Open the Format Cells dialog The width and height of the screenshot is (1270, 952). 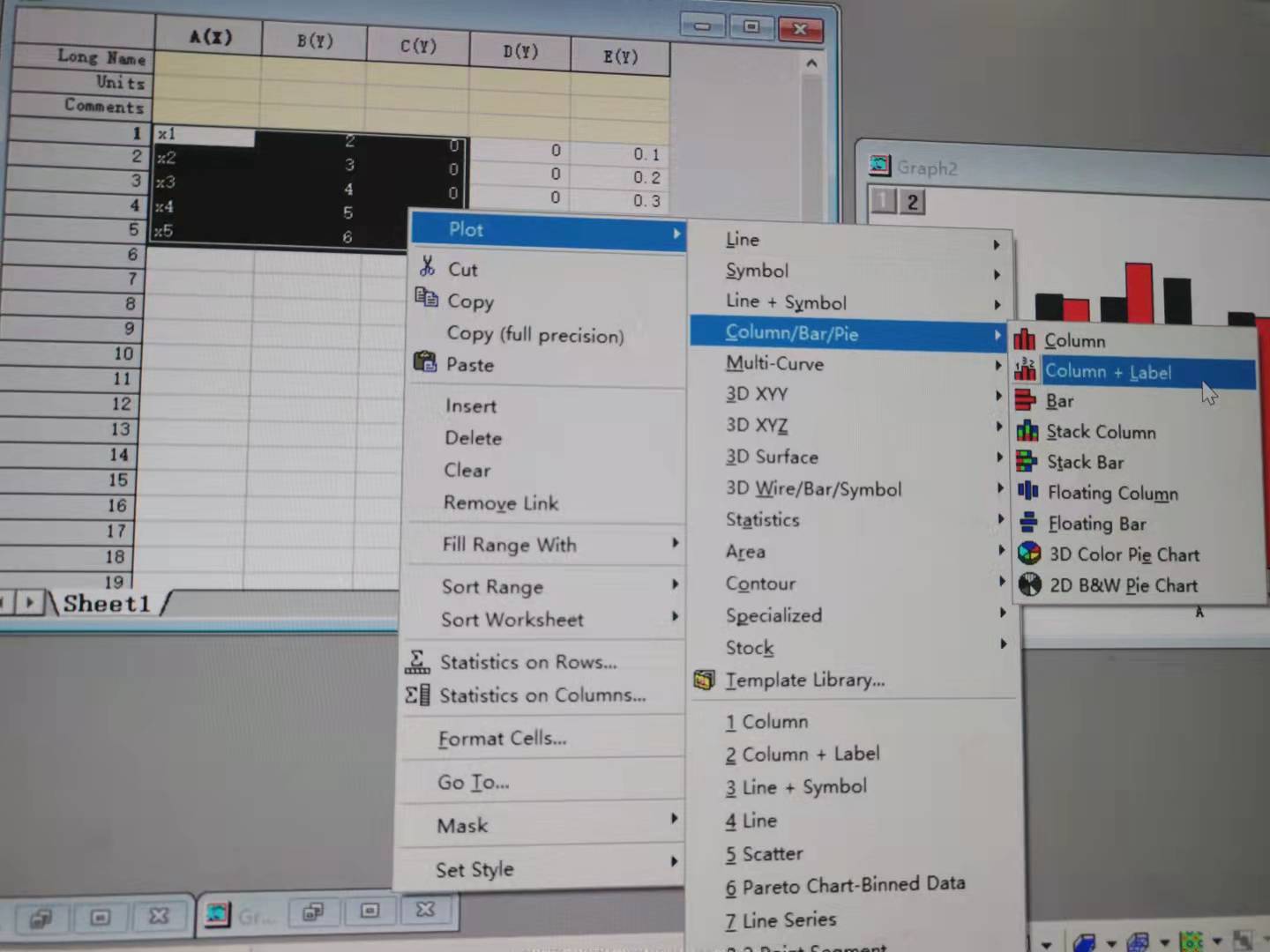pyautogui.click(x=502, y=739)
